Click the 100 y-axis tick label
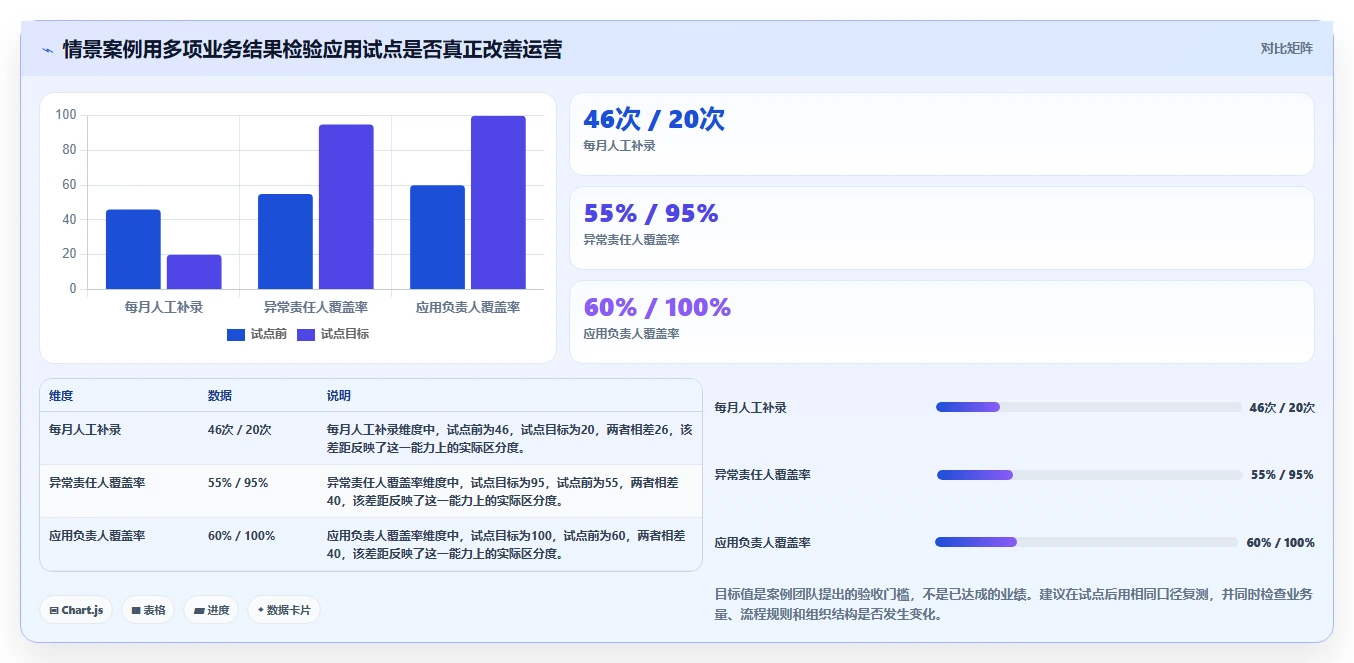 66,115
